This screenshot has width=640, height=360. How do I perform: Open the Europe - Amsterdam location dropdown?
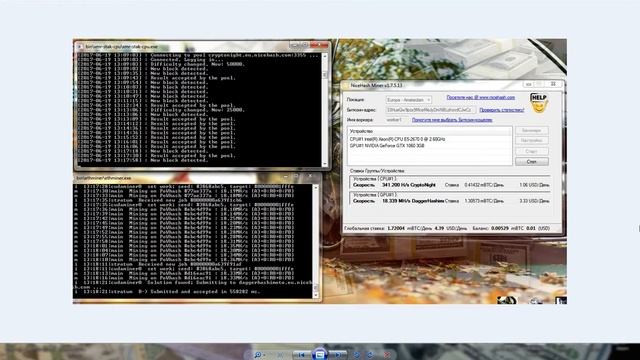[409, 100]
